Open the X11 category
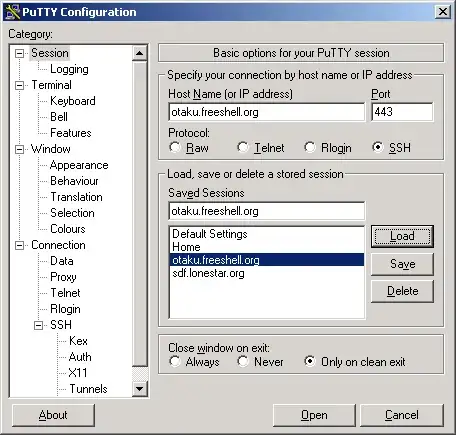Image resolution: width=456 pixels, height=435 pixels. [78, 373]
